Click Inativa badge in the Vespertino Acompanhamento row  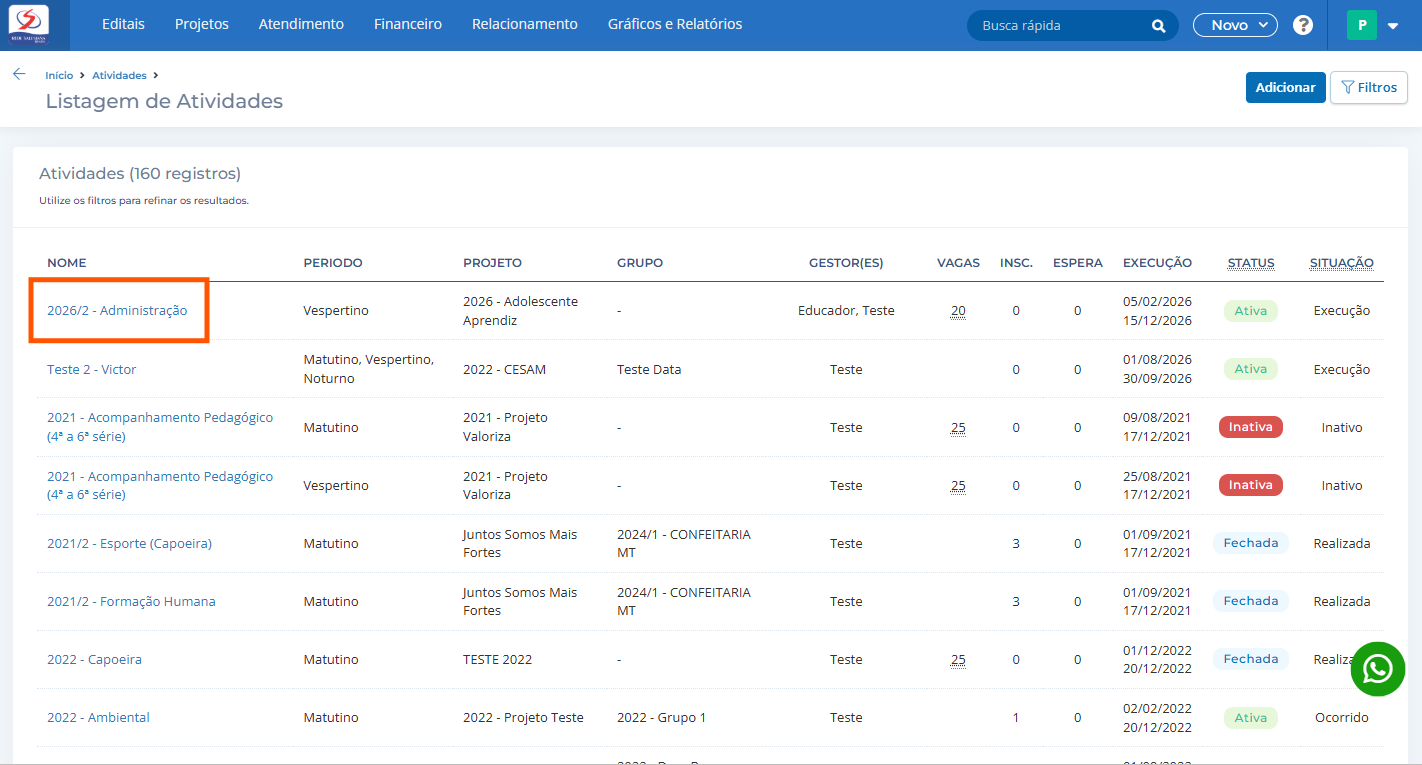[1250, 485]
